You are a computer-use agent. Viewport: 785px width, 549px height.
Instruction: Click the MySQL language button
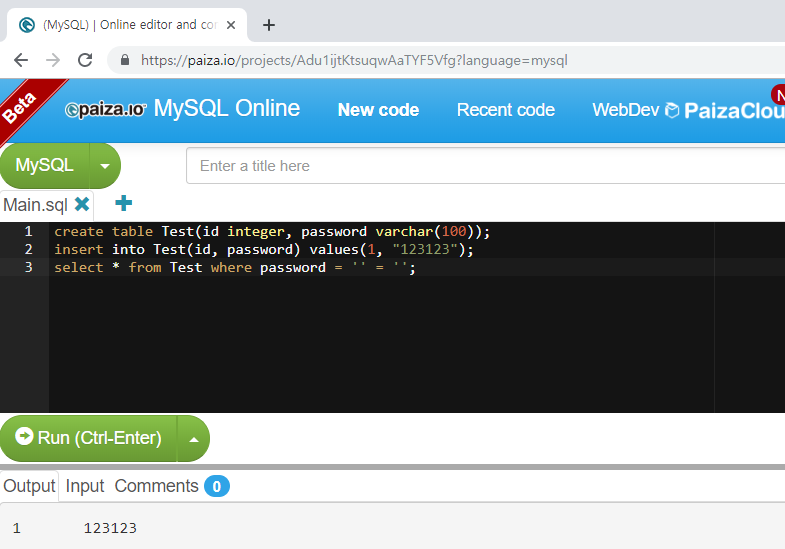pyautogui.click(x=45, y=165)
